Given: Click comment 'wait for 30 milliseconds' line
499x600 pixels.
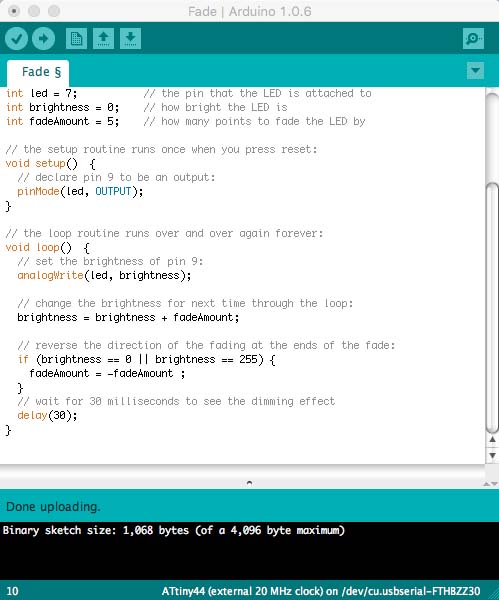Looking at the screenshot, I should [176, 401].
